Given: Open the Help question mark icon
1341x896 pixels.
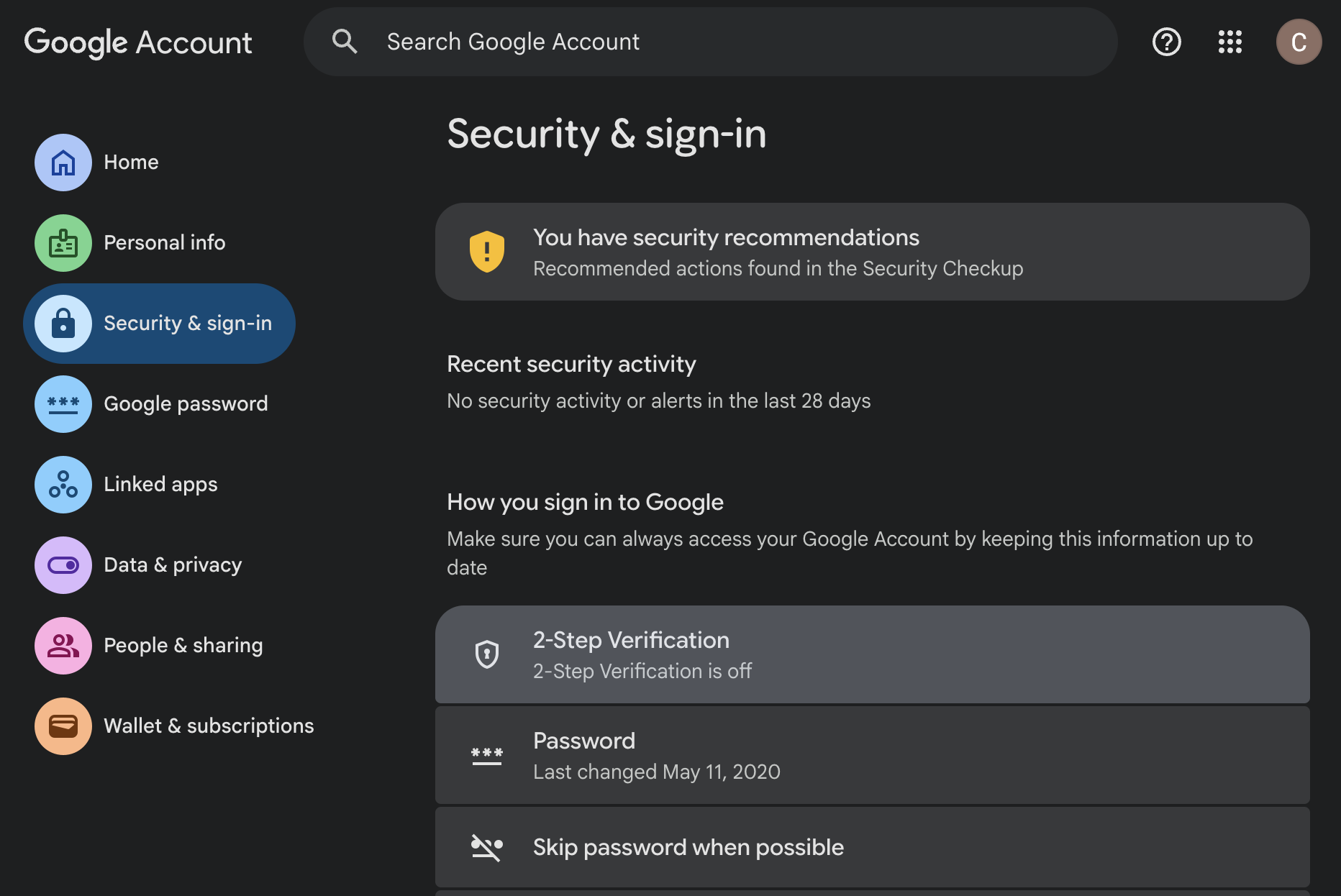Looking at the screenshot, I should pos(1166,42).
